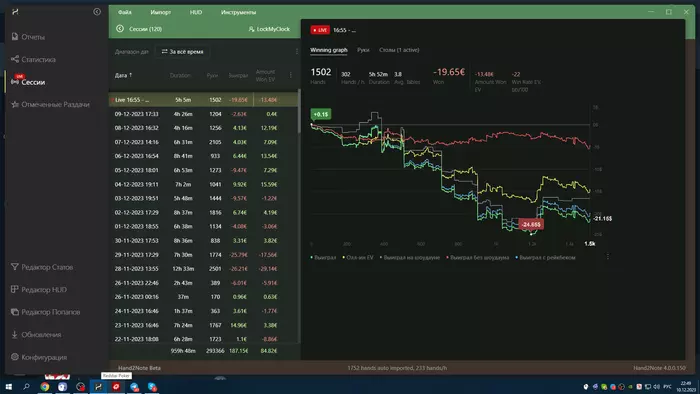Open Импорт menu
Screen dimensions: 700x394
[x=161, y=12]
